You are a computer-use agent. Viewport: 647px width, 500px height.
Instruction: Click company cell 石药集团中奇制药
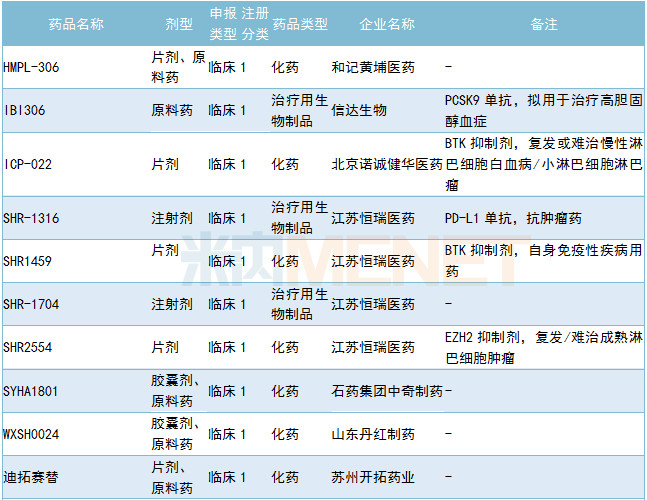387,391
